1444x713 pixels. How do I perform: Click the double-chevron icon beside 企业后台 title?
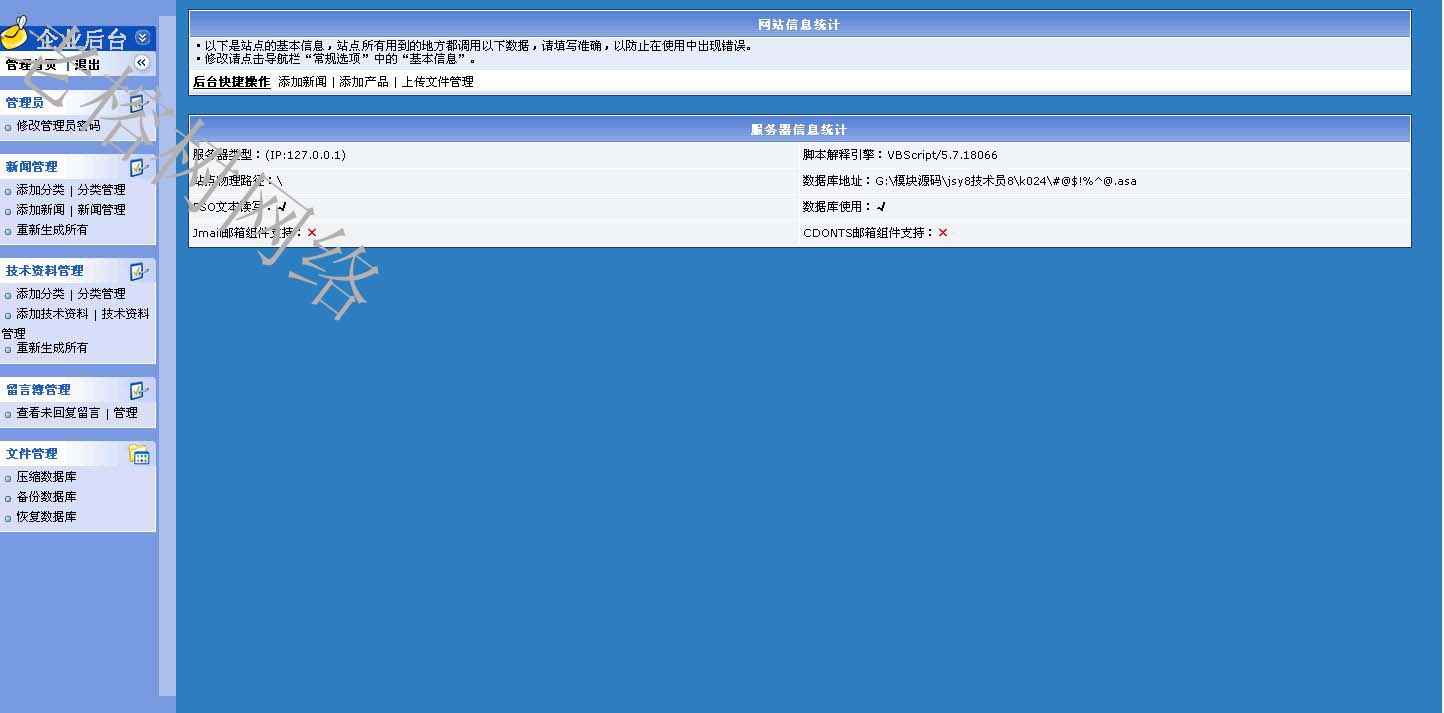coord(142,37)
